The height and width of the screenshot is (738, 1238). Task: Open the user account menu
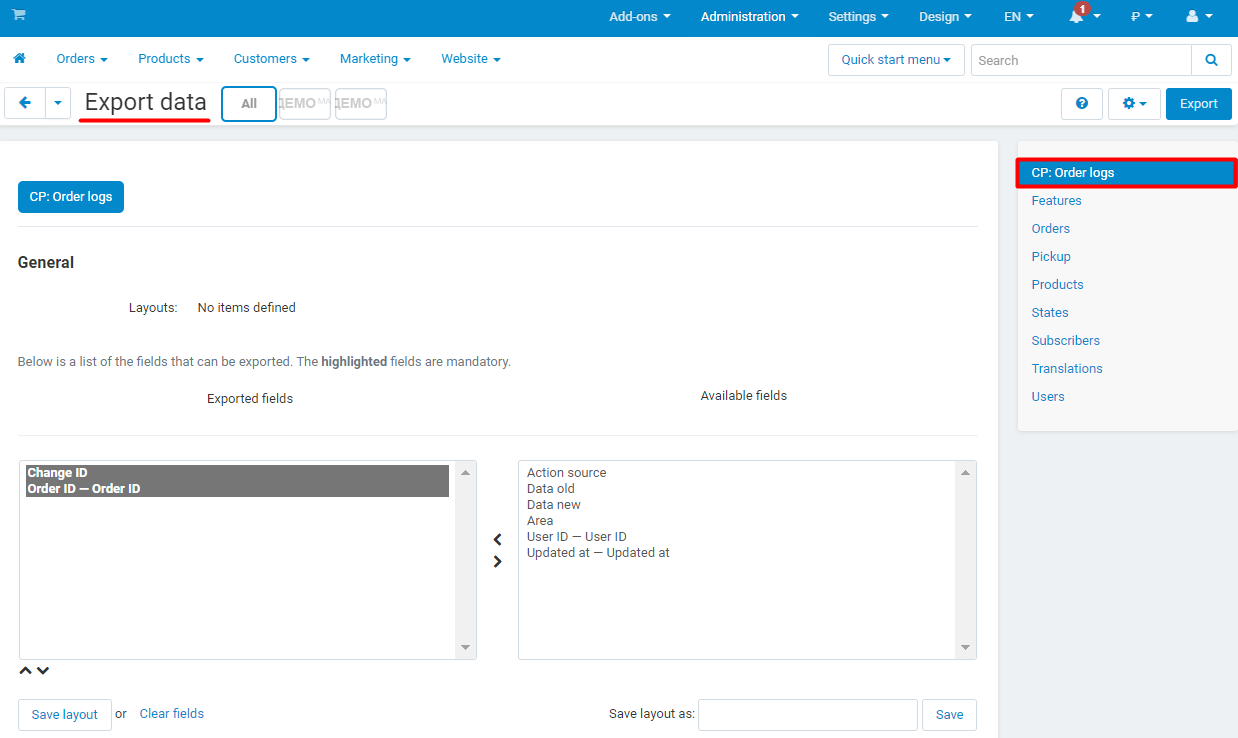pos(1198,16)
